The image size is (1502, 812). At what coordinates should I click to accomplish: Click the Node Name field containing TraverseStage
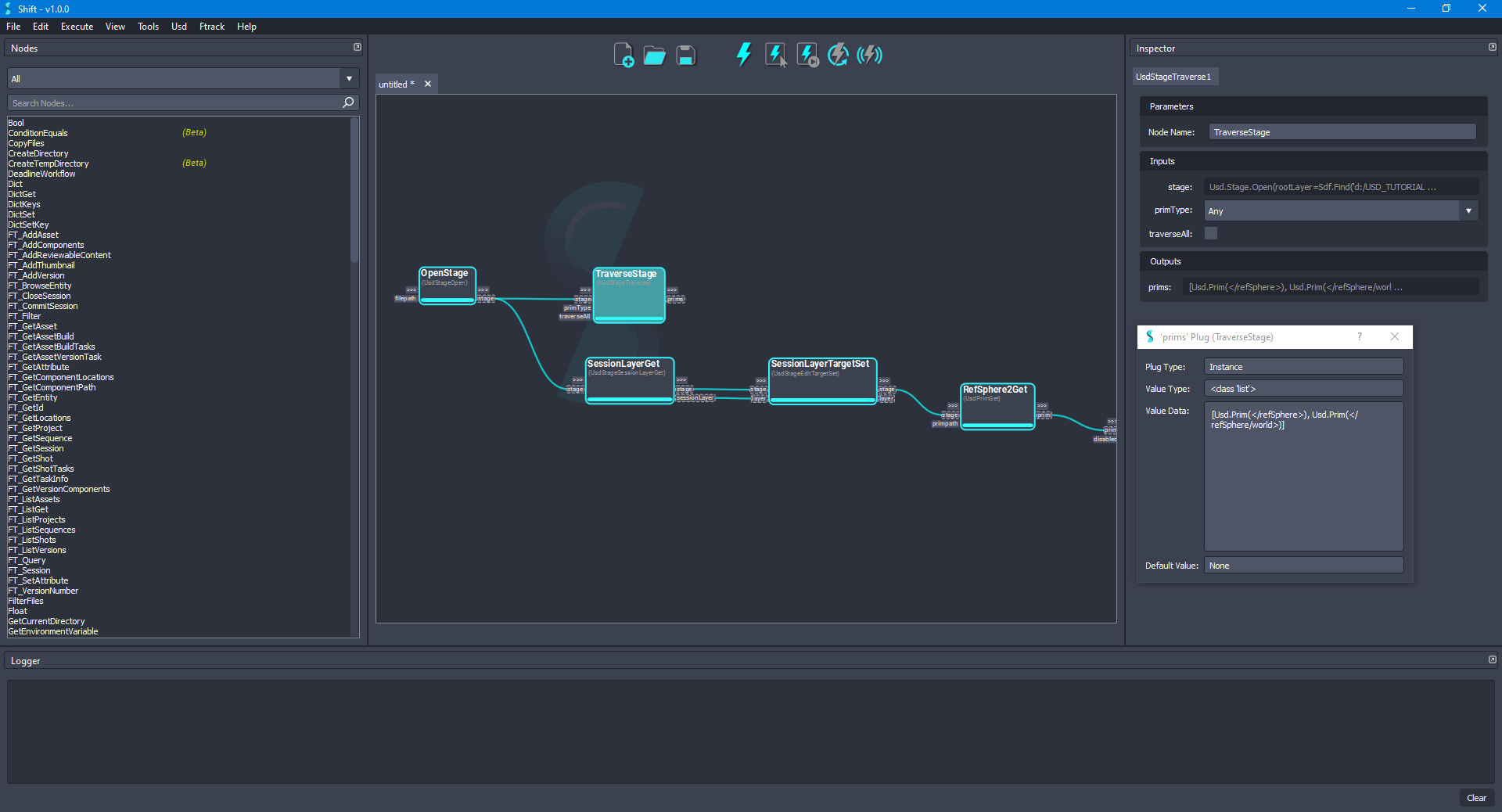(x=1342, y=132)
